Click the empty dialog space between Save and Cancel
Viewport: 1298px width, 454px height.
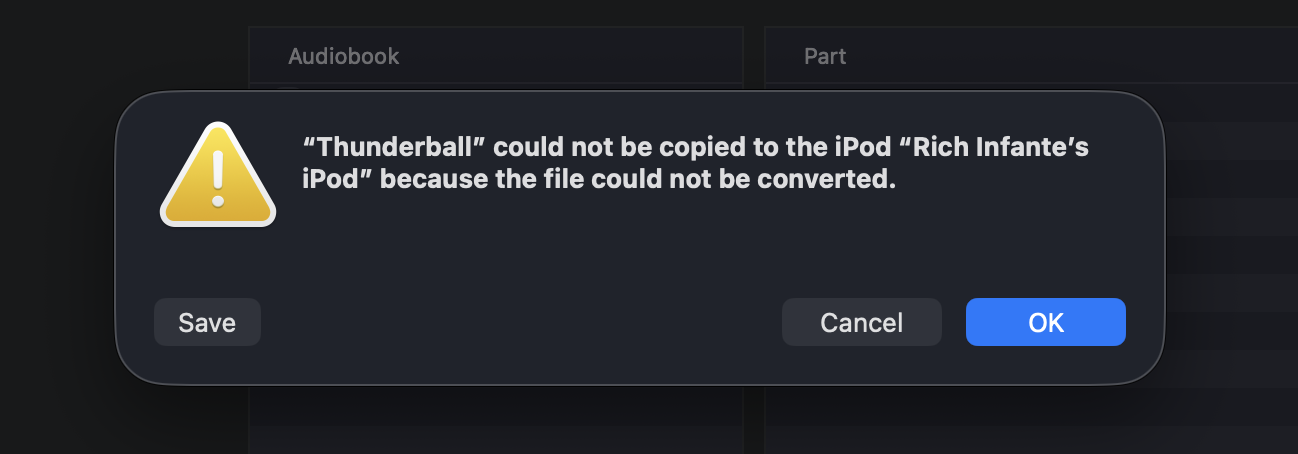520,322
